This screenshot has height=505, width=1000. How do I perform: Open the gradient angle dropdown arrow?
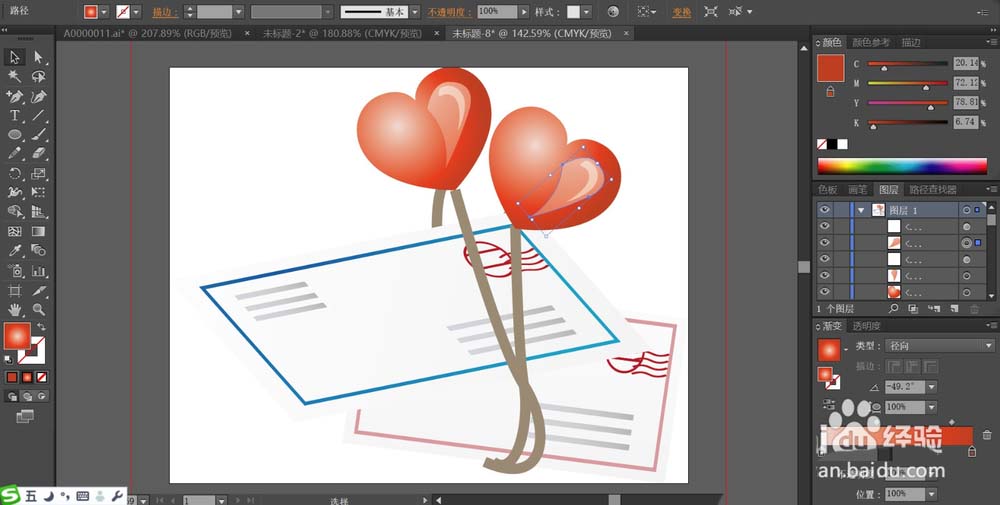[x=931, y=387]
